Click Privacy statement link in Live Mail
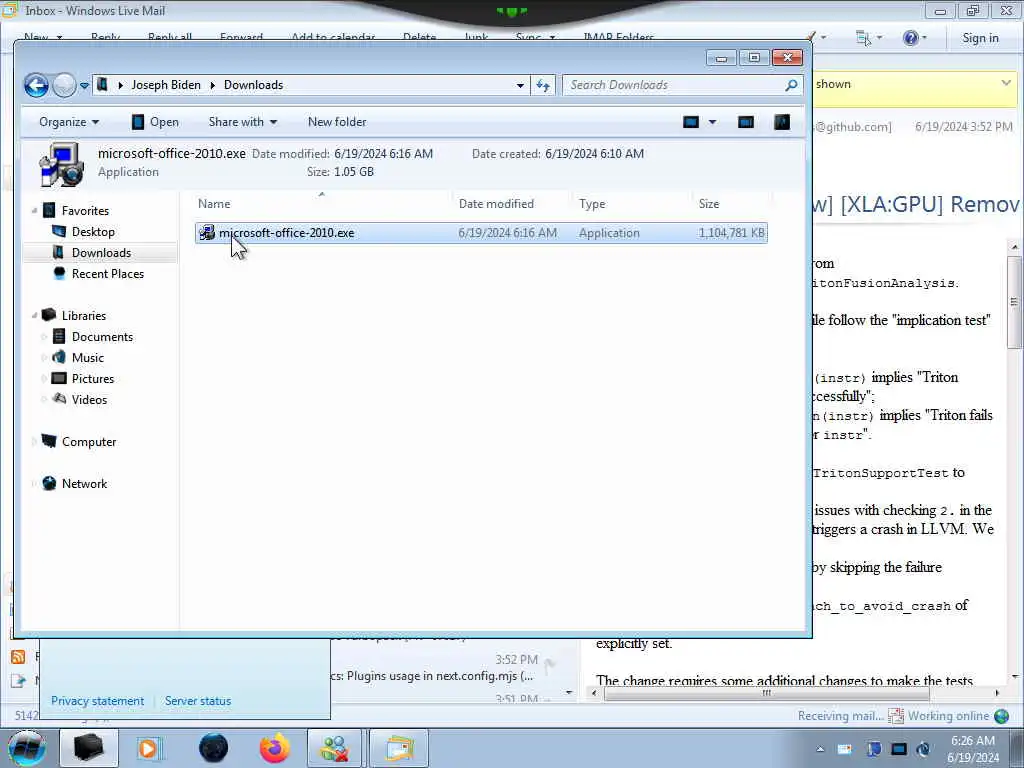The image size is (1024, 768). point(97,701)
